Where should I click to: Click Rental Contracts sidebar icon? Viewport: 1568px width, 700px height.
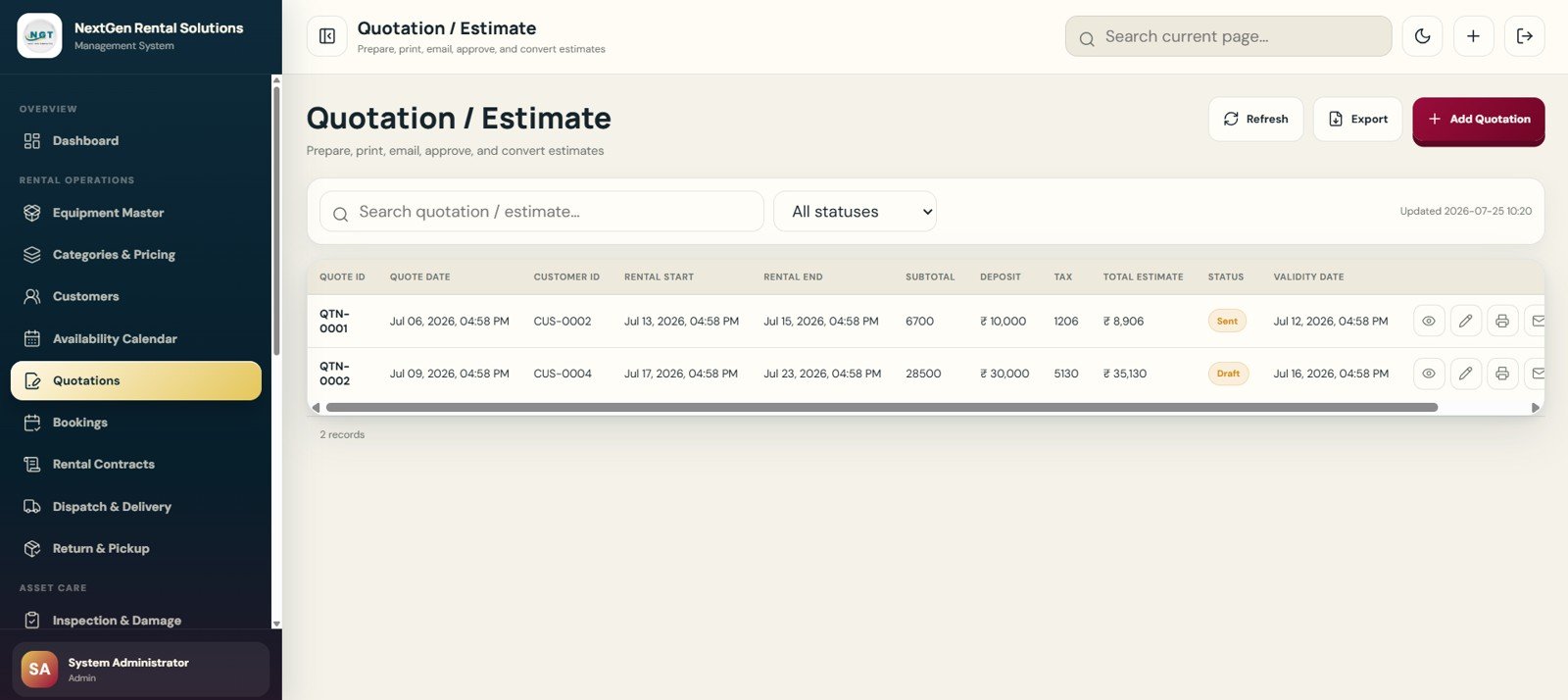point(32,465)
